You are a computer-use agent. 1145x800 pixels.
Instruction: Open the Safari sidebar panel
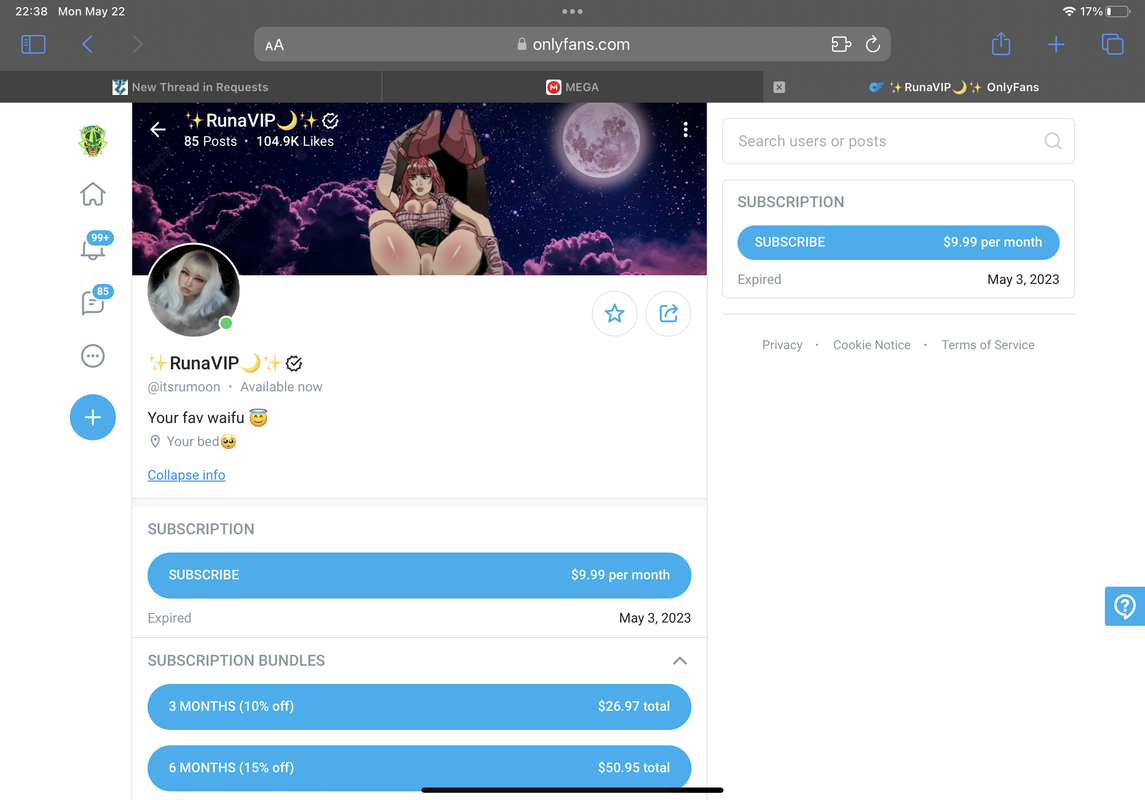click(34, 45)
